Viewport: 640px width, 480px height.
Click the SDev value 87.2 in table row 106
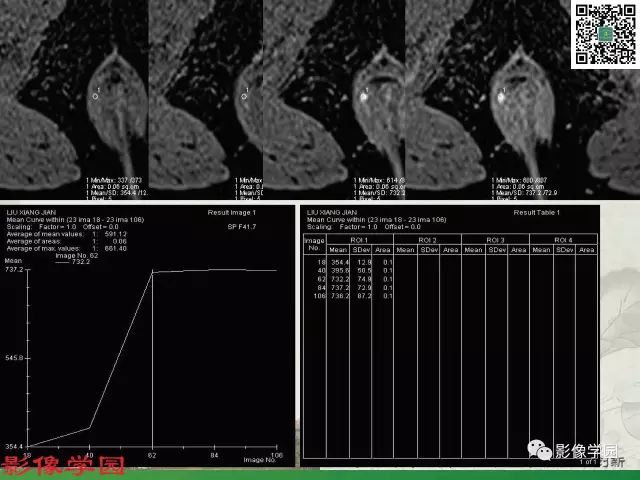pyautogui.click(x=364, y=296)
